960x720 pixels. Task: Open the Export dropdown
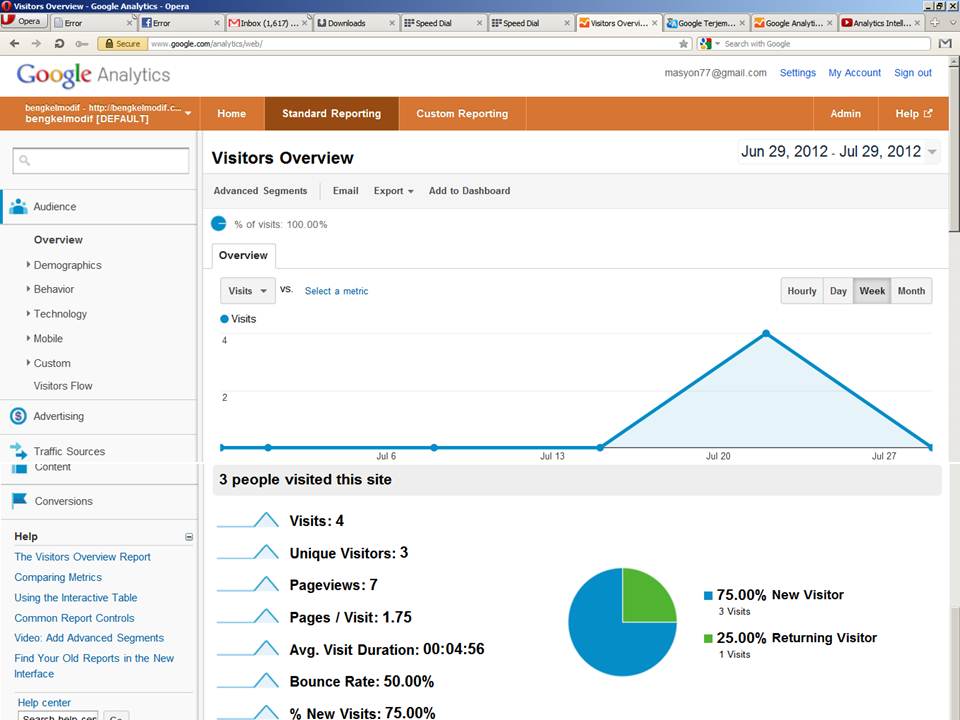click(394, 190)
